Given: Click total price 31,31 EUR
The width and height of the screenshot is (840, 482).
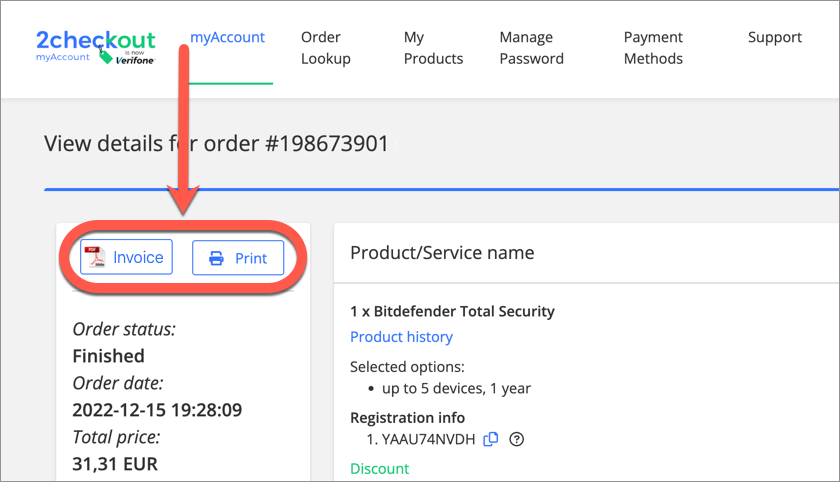Looking at the screenshot, I should [115, 464].
